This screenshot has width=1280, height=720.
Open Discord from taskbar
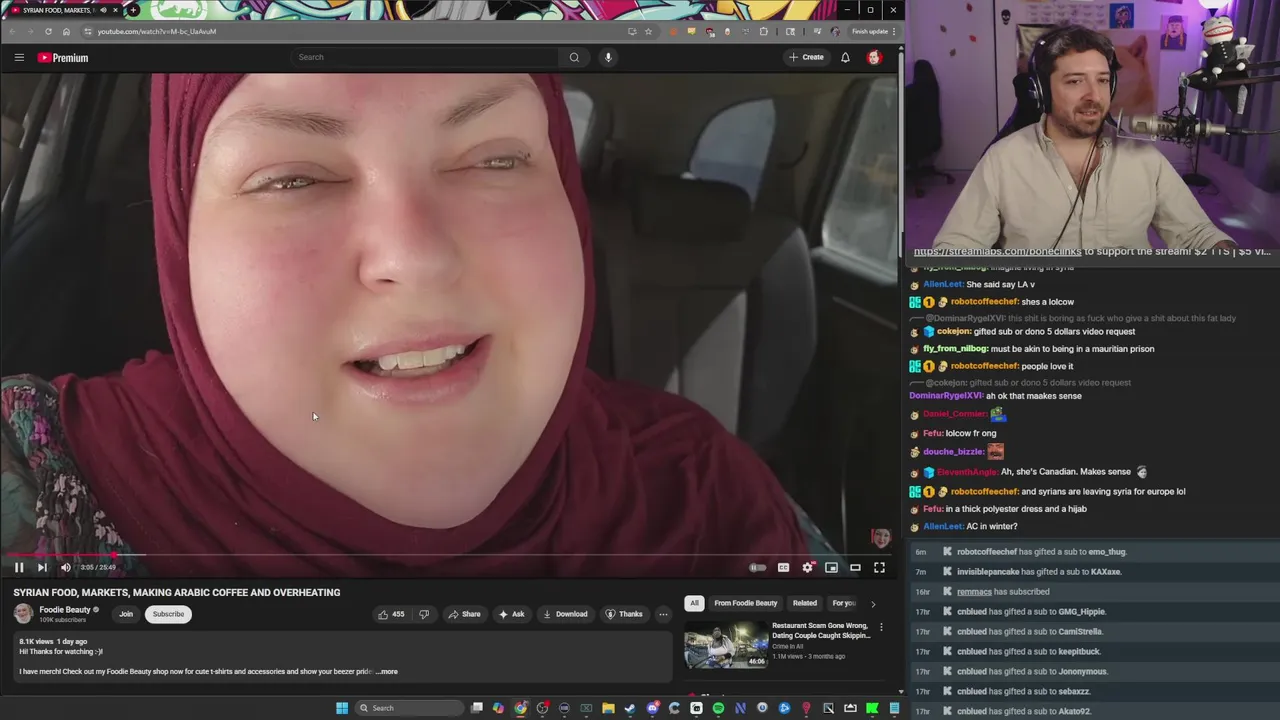click(652, 708)
